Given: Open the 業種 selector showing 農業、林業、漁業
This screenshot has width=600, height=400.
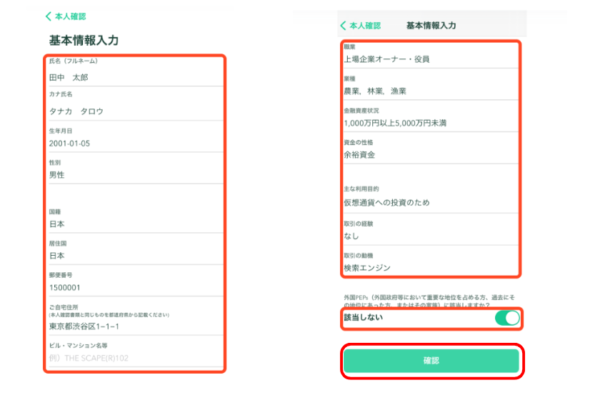Looking at the screenshot, I should 430,92.
